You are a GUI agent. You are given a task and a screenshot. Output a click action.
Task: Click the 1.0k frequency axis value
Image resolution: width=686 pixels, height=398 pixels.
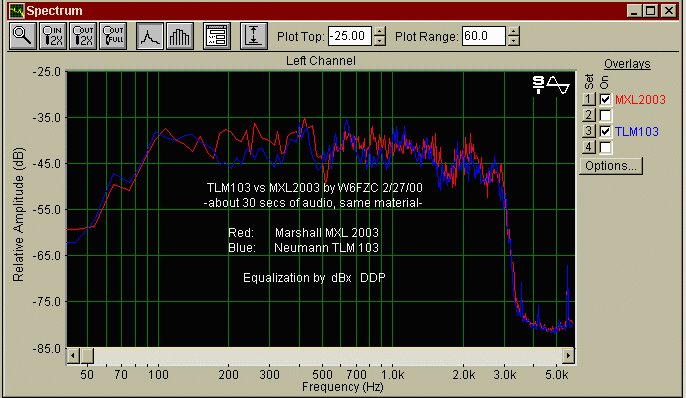392,375
